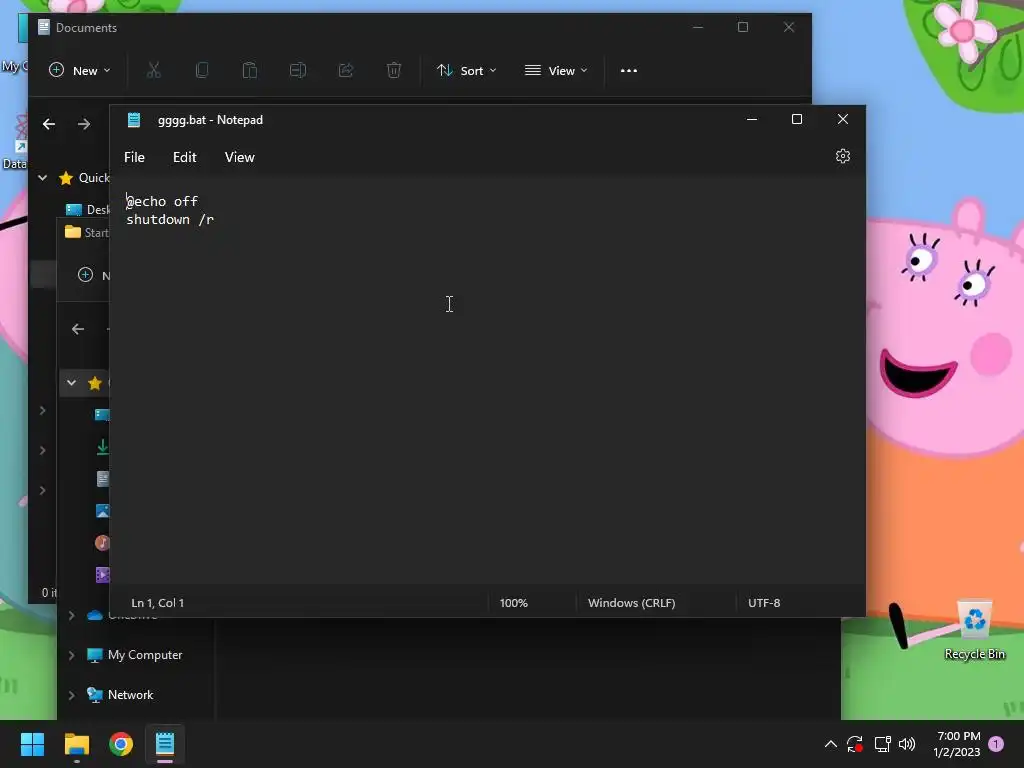Open the Notepad settings gear

[842, 157]
